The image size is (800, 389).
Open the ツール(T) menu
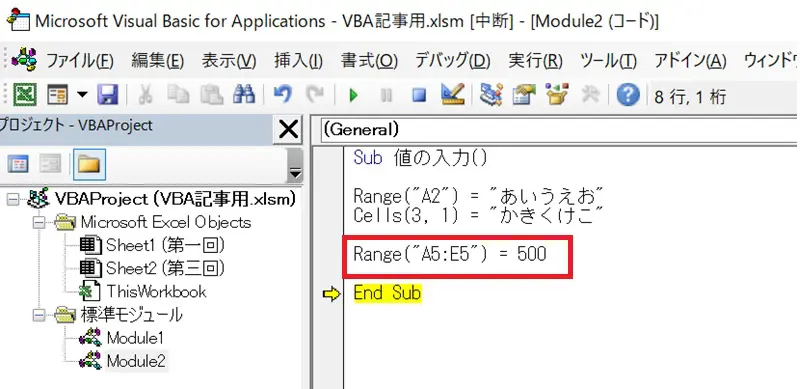(x=608, y=61)
